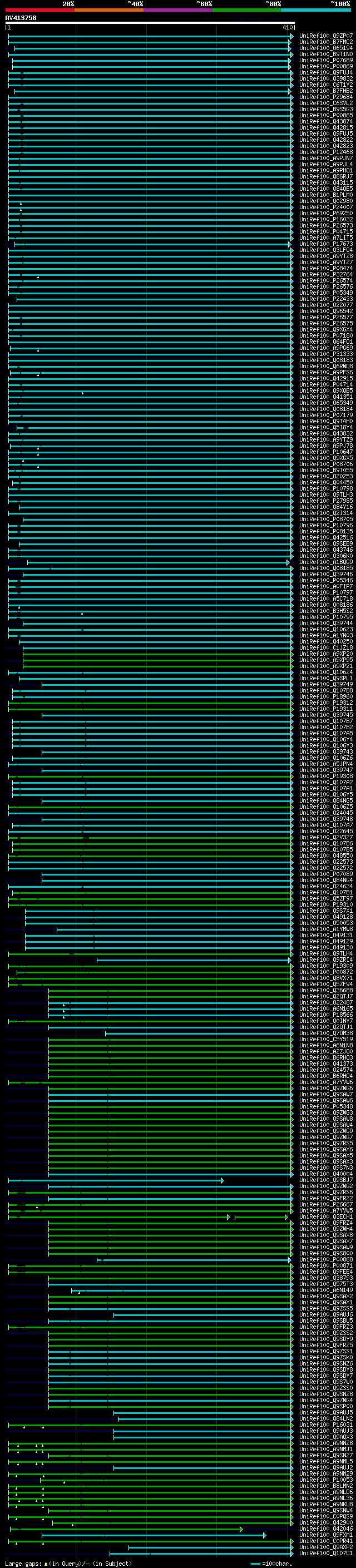Viewport: 356px width, 1568px height.
Task: Click the cyan ~100% legend segment
Action: [315, 10]
